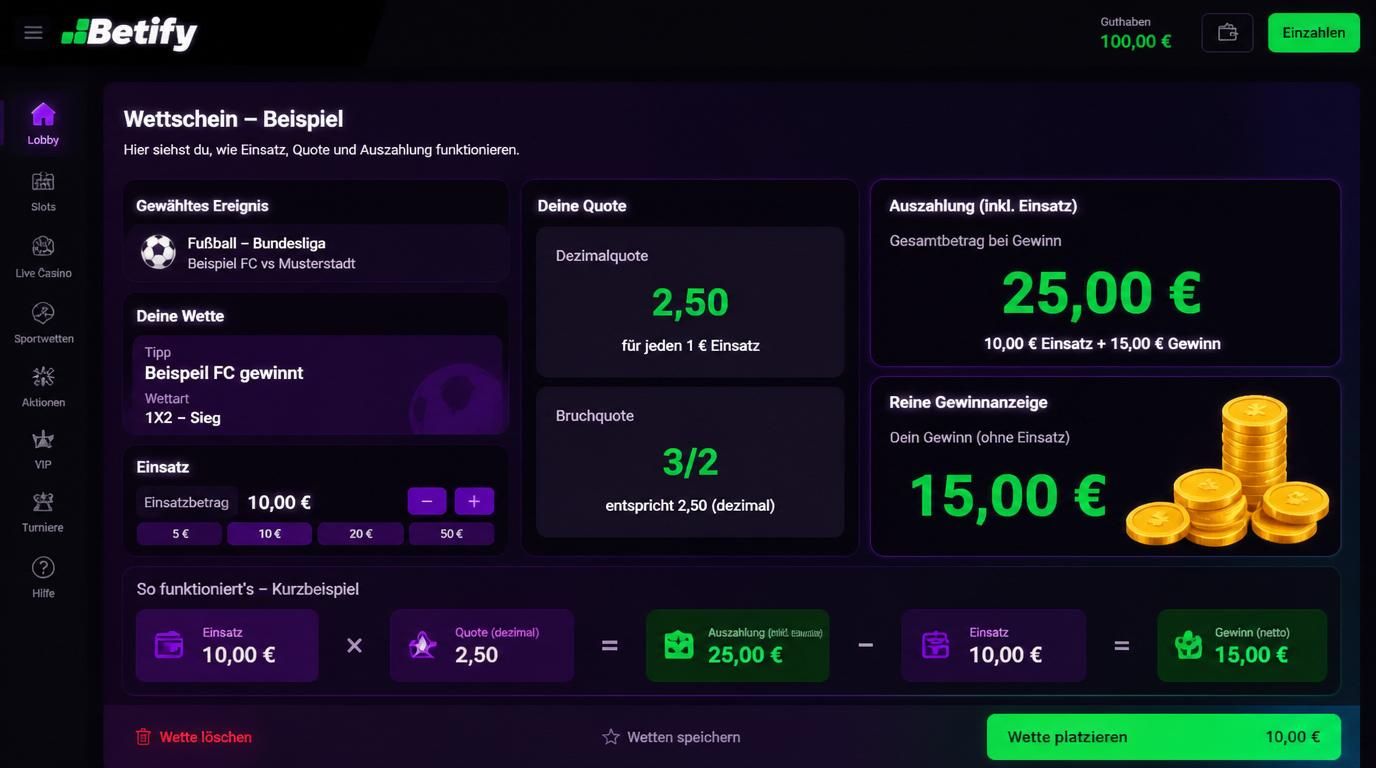Select the 5 € quick stake

pos(180,534)
